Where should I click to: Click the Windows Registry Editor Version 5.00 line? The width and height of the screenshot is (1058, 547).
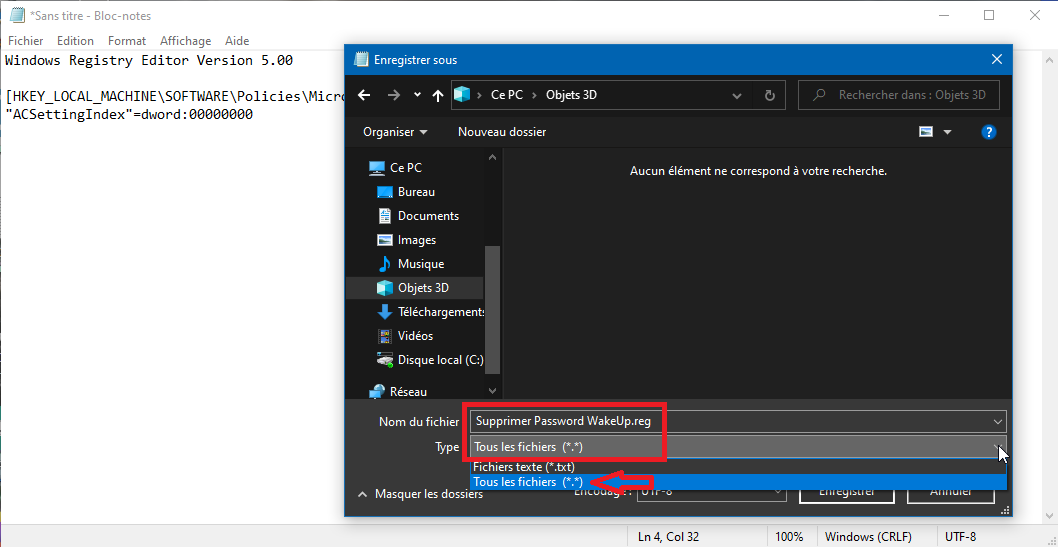tap(149, 61)
